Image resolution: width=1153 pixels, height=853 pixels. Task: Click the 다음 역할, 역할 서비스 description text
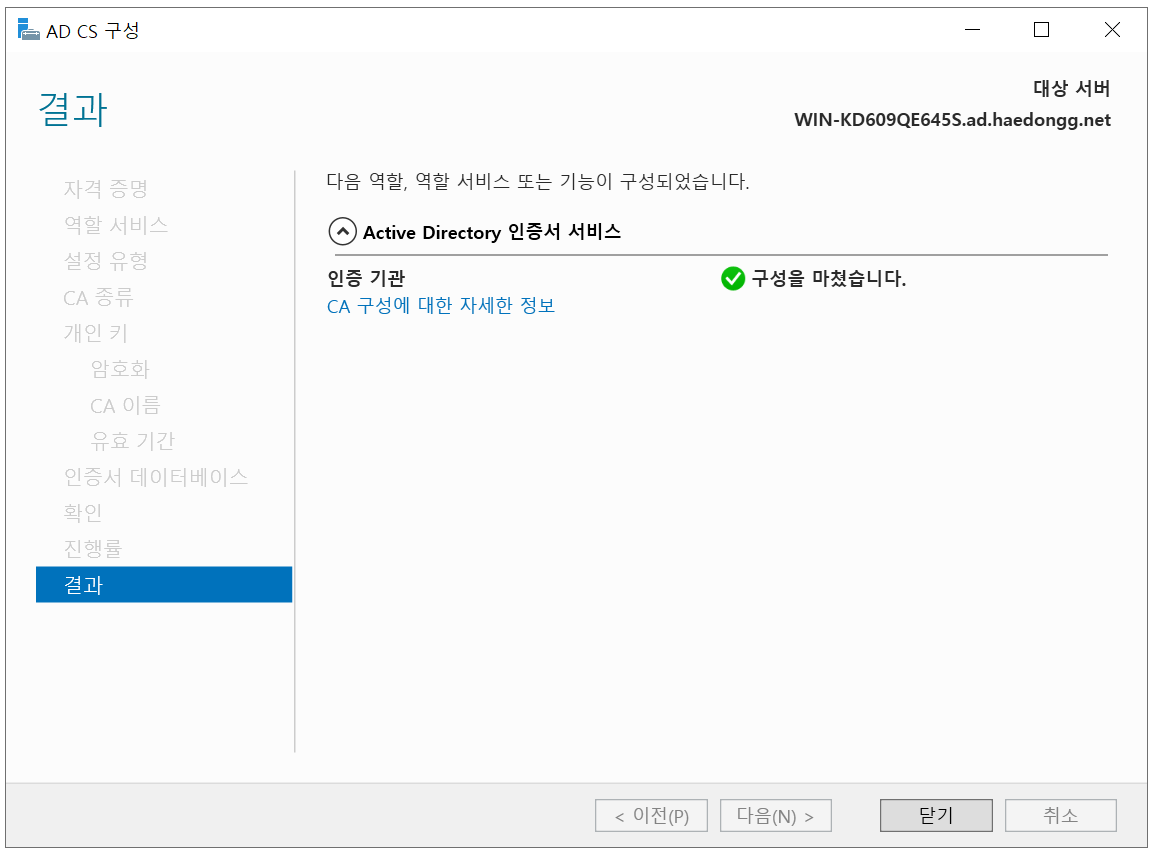[x=538, y=182]
